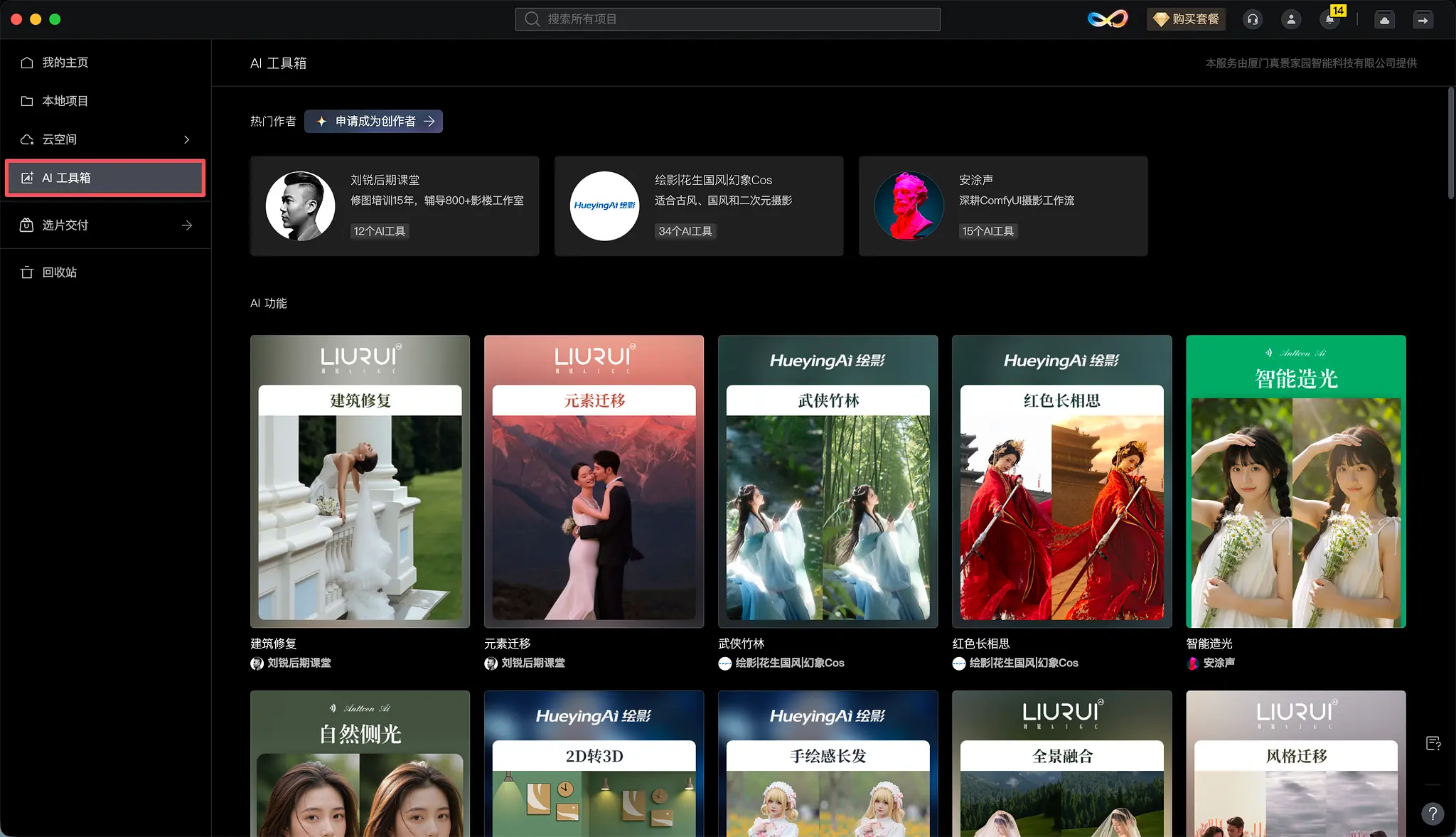Open the help question mark icon

click(x=1433, y=814)
